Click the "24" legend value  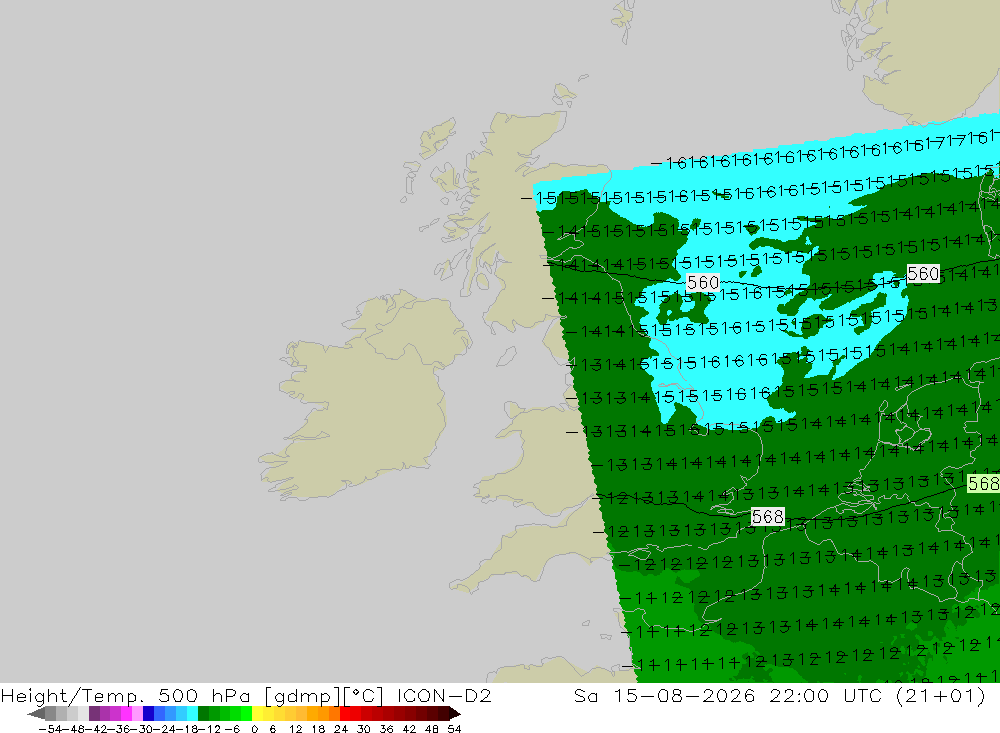click(341, 729)
